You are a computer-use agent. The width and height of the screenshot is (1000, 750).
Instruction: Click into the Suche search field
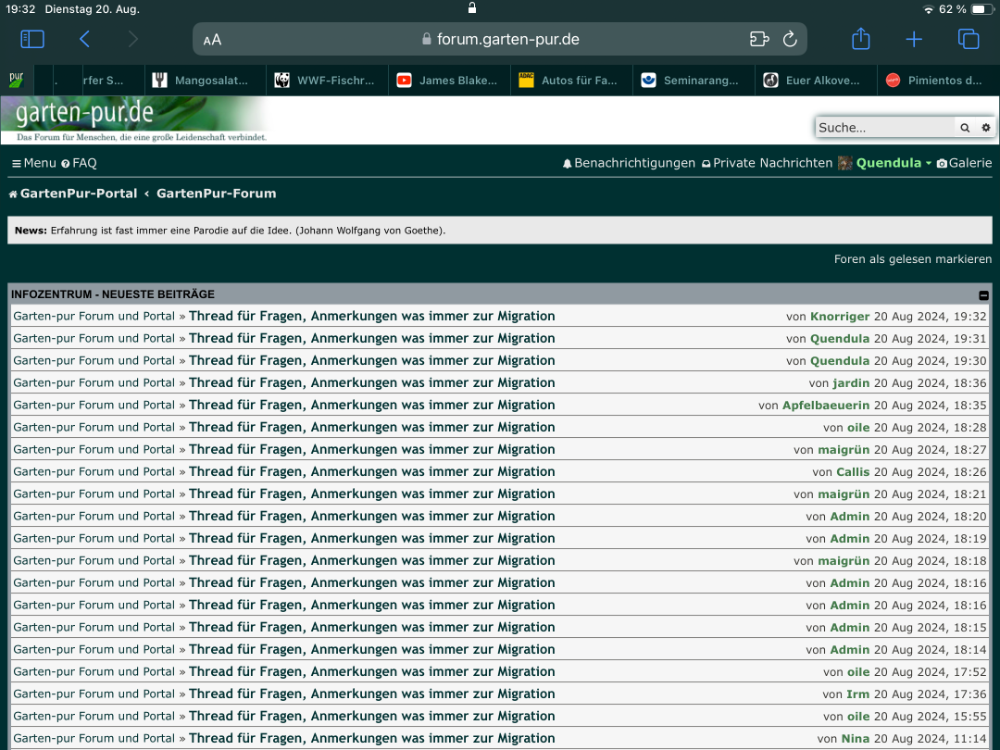click(883, 128)
